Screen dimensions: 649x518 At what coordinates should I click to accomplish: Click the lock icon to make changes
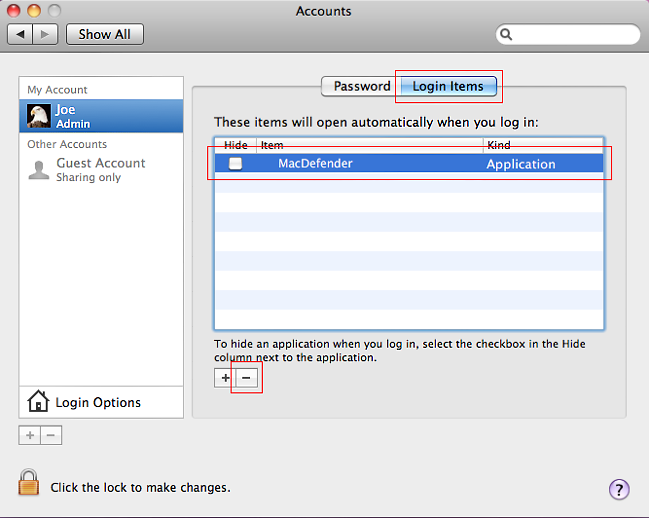tap(29, 483)
